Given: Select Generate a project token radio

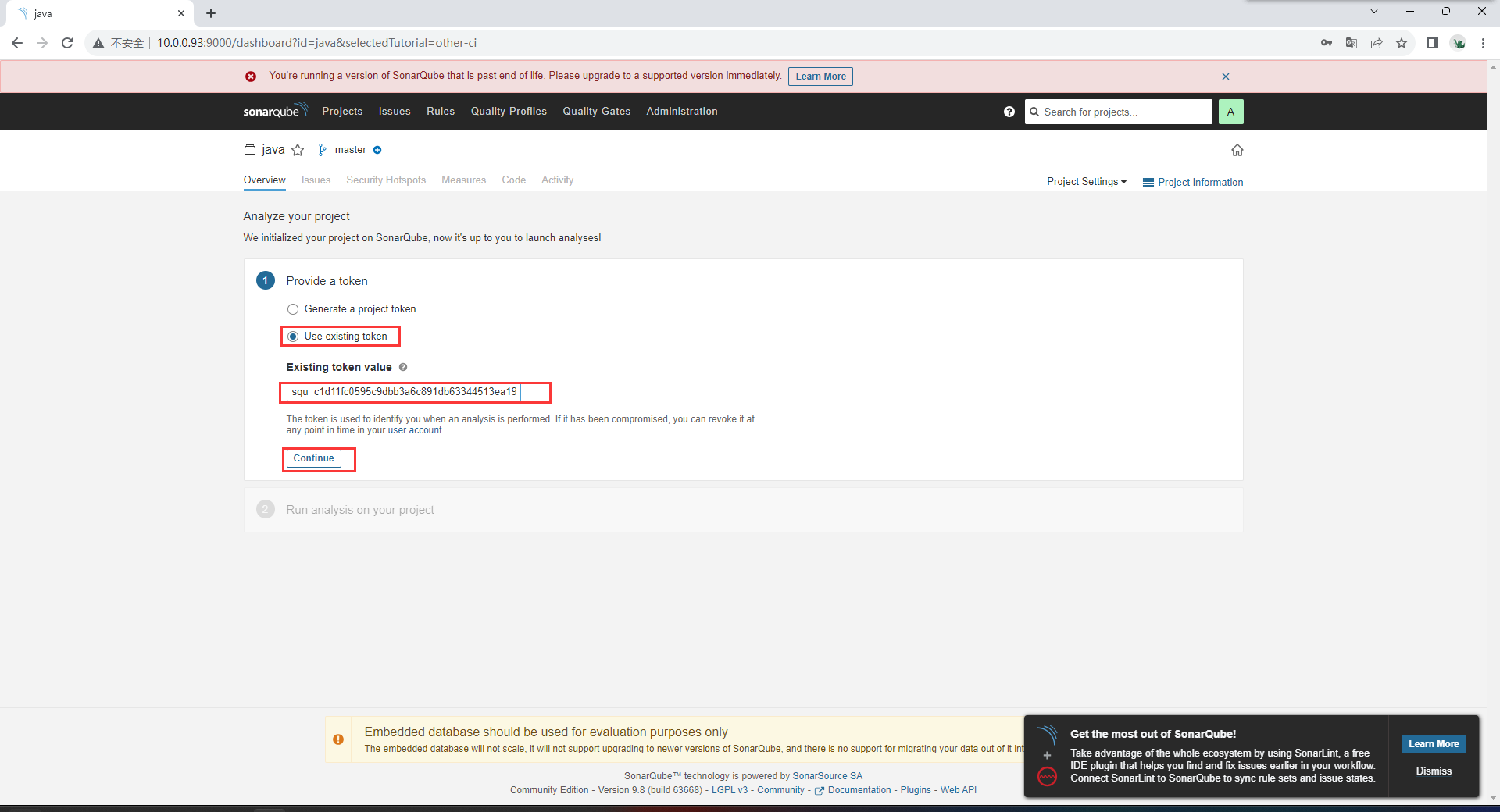Looking at the screenshot, I should [x=293, y=309].
